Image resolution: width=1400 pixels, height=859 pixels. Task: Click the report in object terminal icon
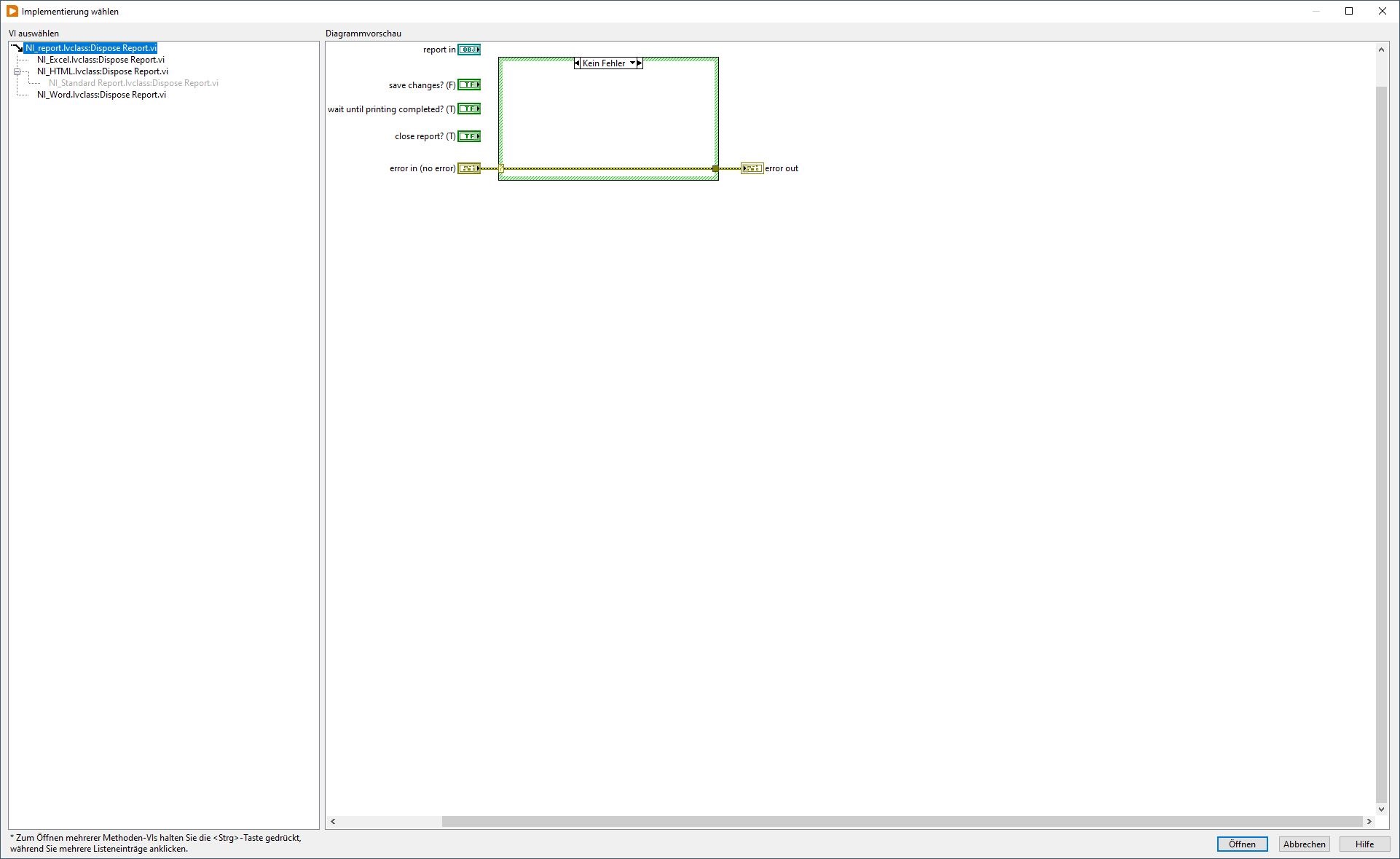[x=468, y=50]
